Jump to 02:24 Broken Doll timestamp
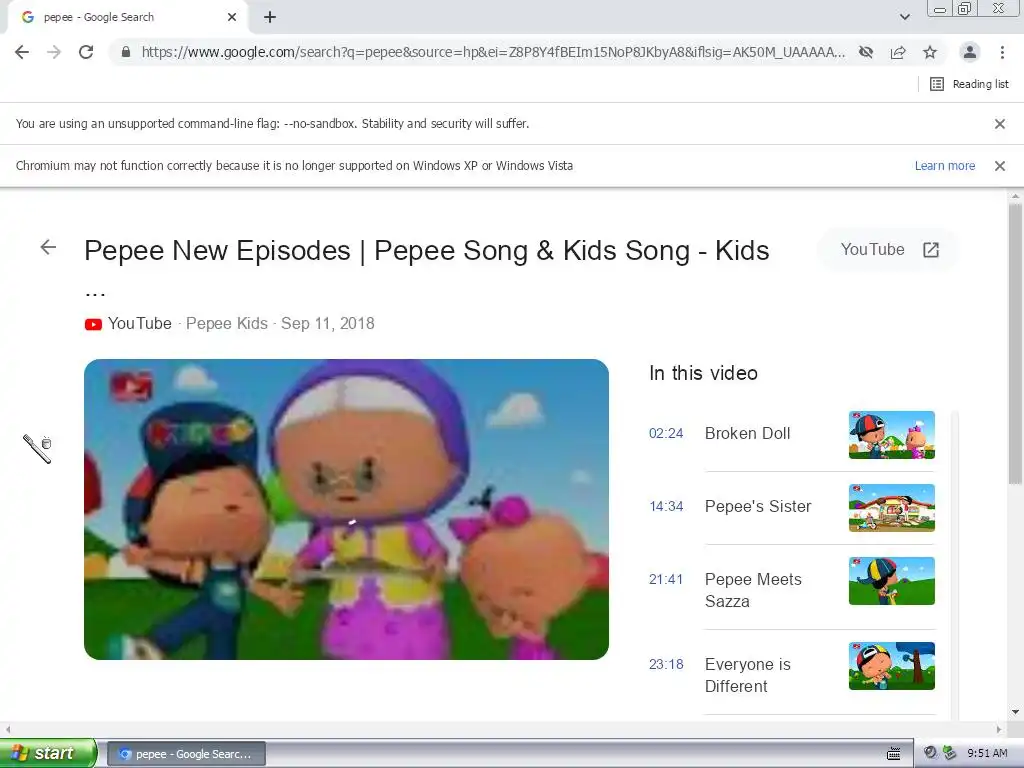Viewport: 1024px width, 768px height. (x=665, y=434)
